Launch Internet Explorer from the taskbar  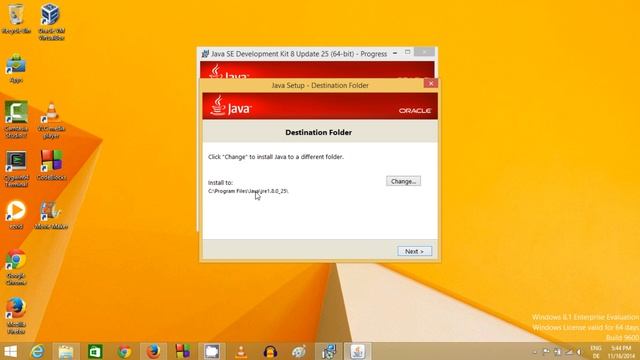coord(37,351)
